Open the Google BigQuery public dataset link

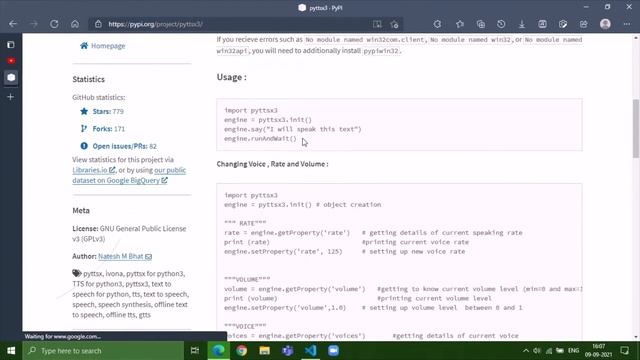[x=129, y=175]
